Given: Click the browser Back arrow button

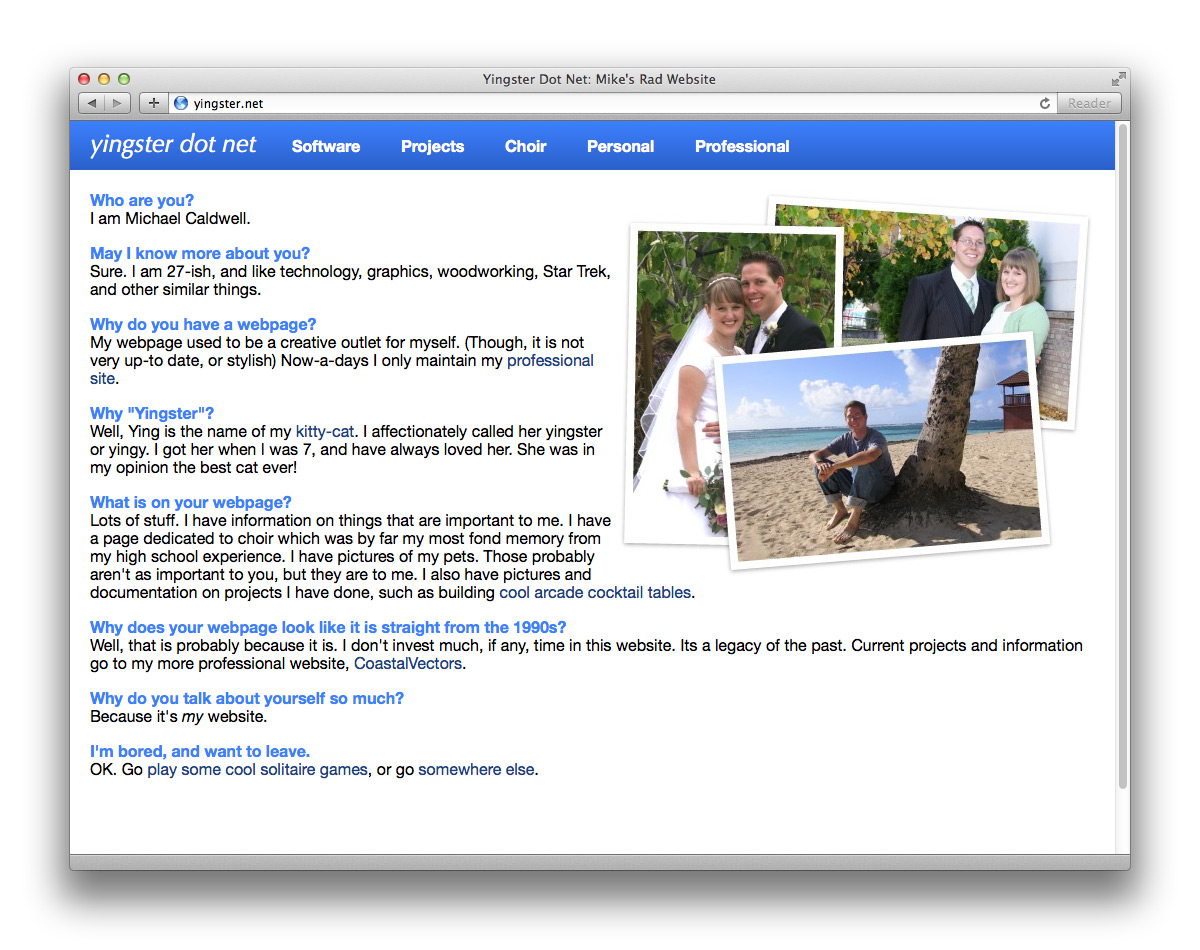Looking at the screenshot, I should [x=92, y=103].
